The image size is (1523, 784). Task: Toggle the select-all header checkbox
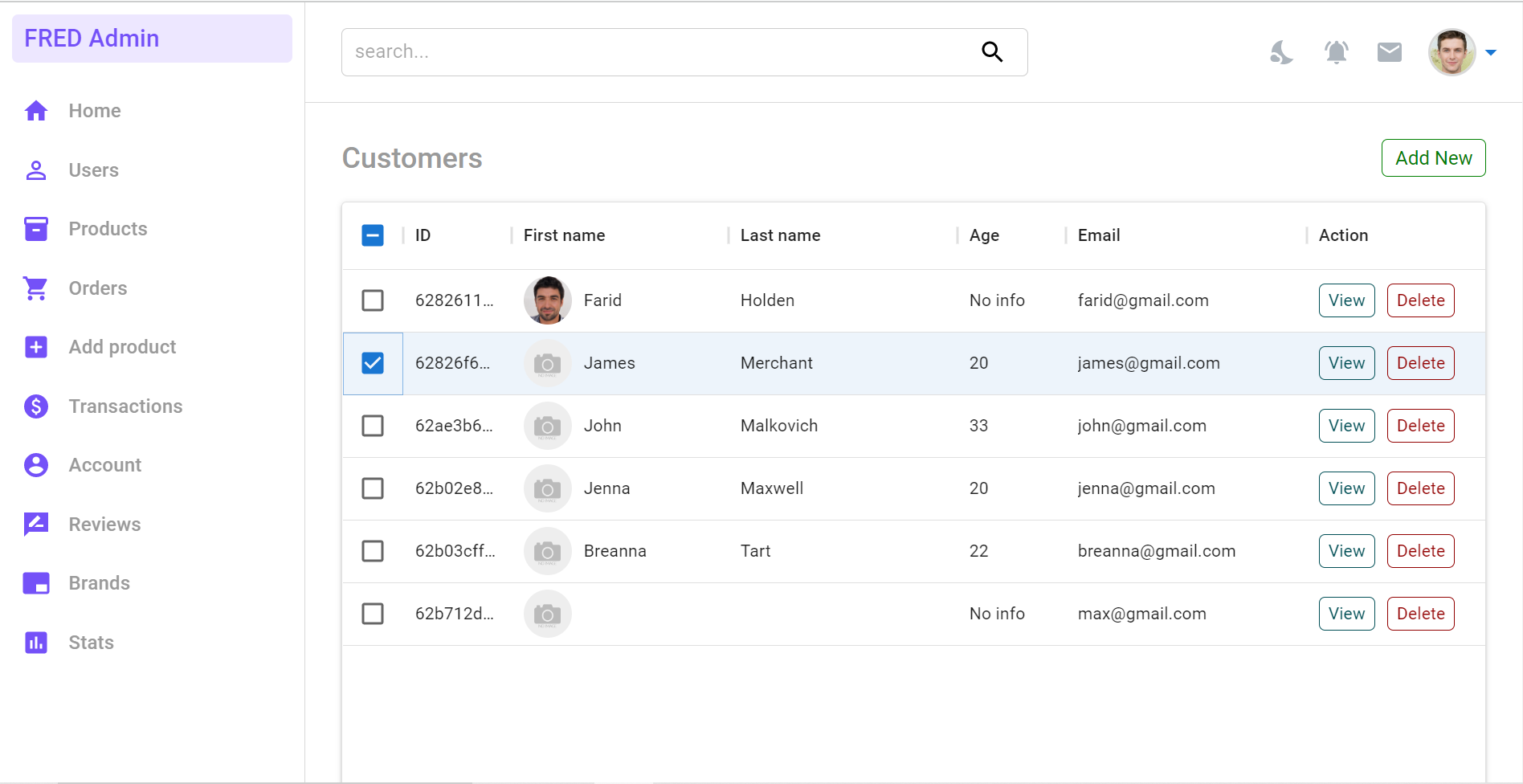coord(373,235)
